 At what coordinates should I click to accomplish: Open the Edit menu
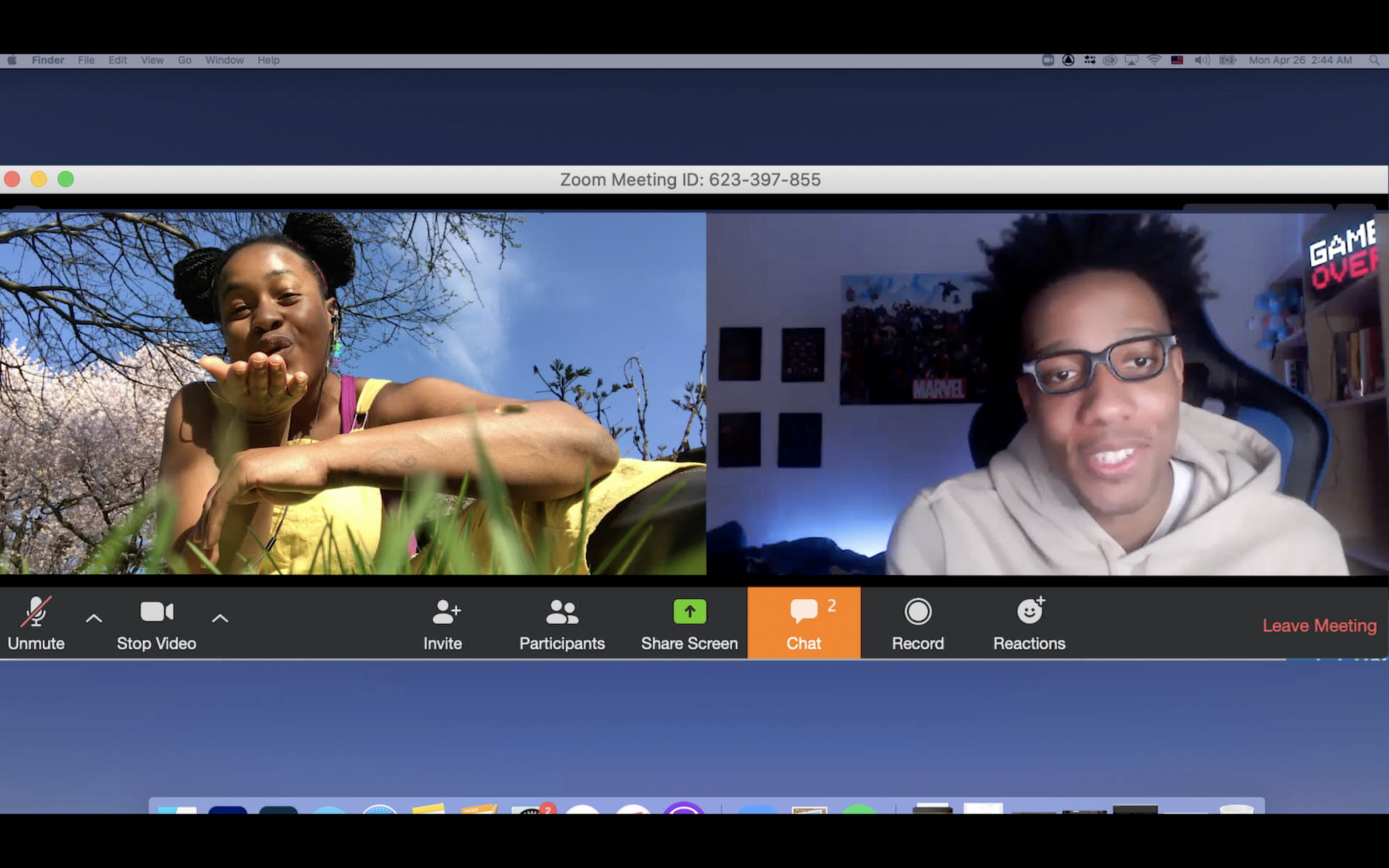(118, 61)
